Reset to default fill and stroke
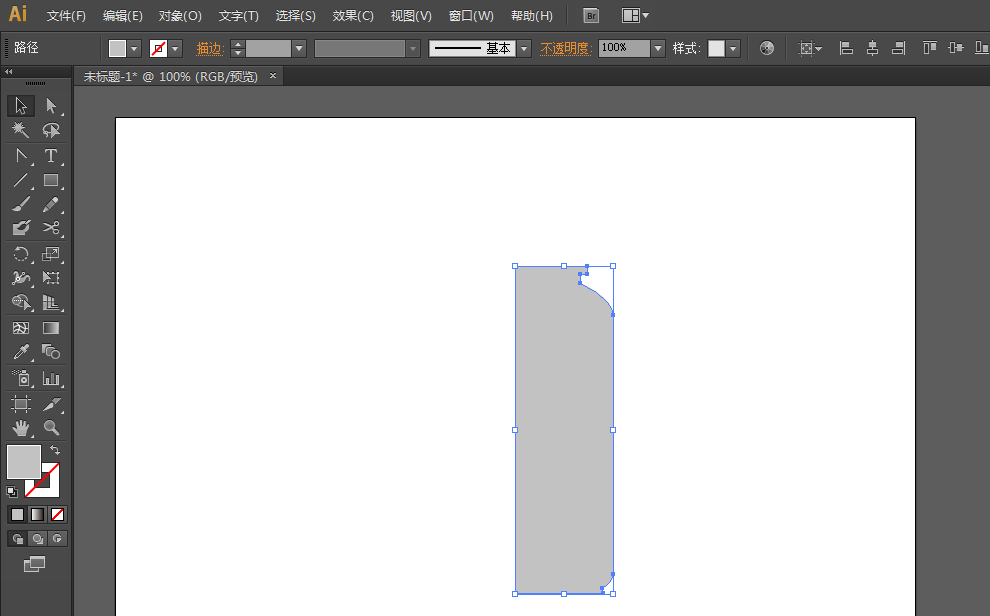 tap(12, 491)
